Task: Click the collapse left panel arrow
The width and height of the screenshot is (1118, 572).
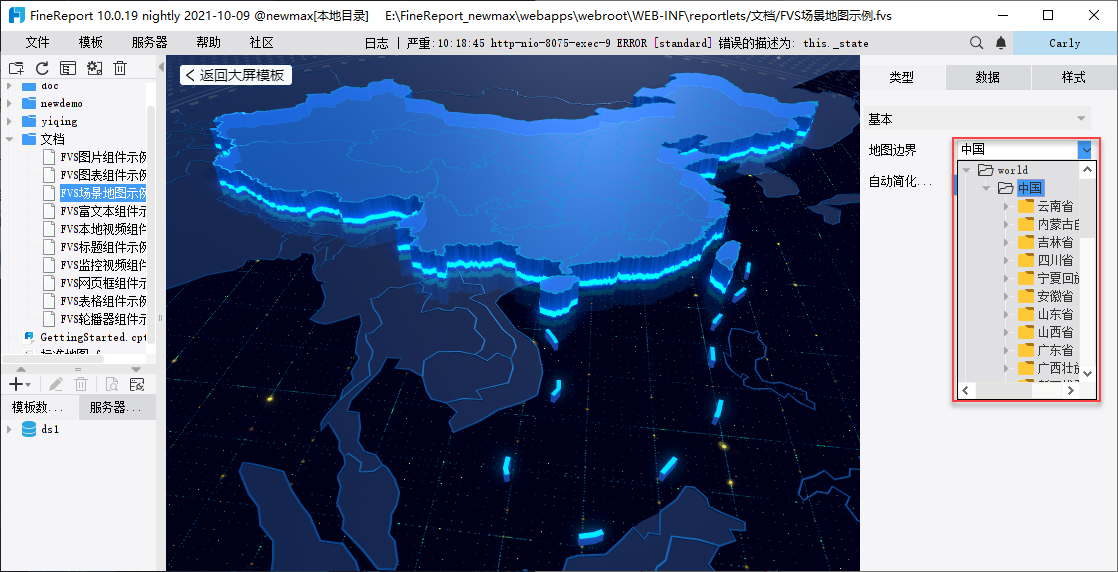Action: (x=161, y=67)
